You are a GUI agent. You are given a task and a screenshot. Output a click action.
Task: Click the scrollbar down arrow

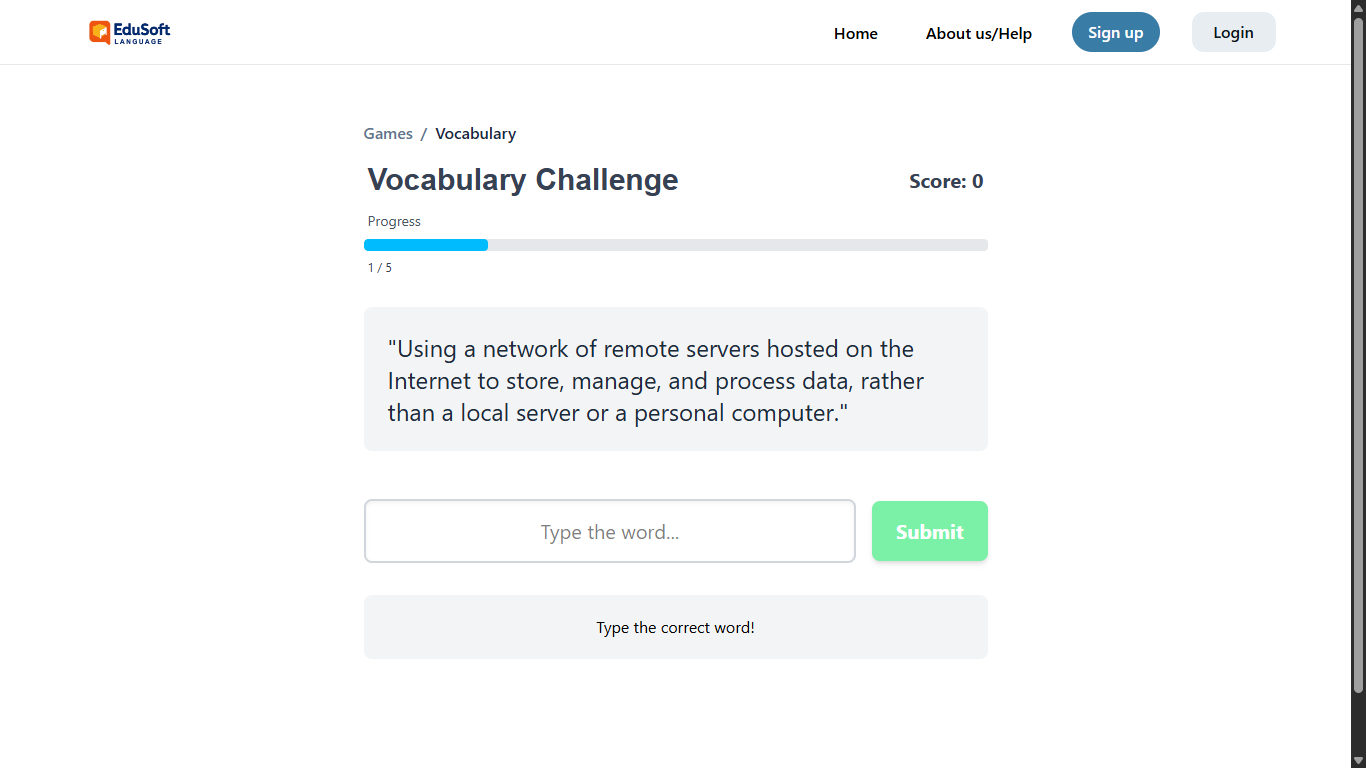(x=1358, y=760)
